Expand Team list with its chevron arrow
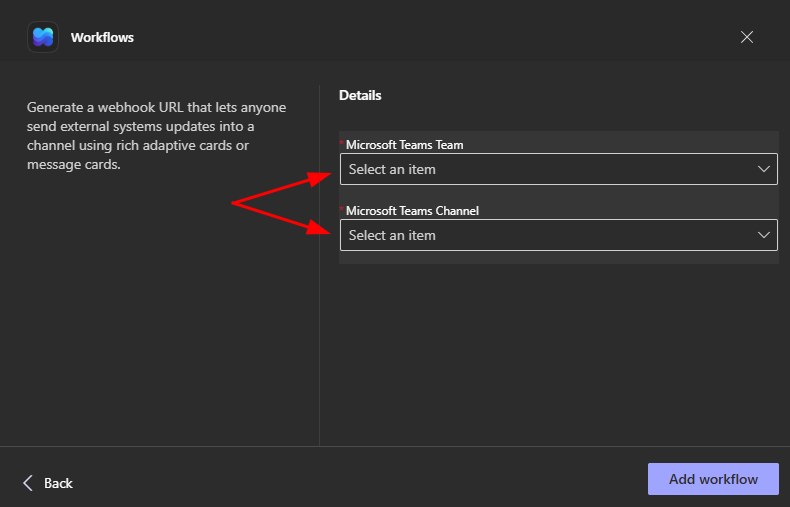 pos(764,169)
